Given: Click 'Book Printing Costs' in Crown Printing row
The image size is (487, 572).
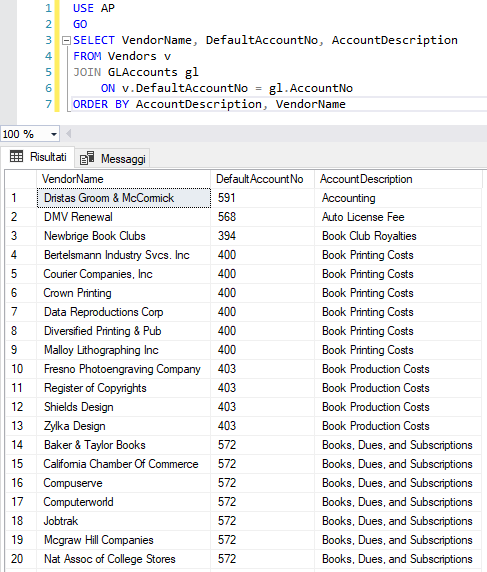Looking at the screenshot, I should [x=398, y=293].
